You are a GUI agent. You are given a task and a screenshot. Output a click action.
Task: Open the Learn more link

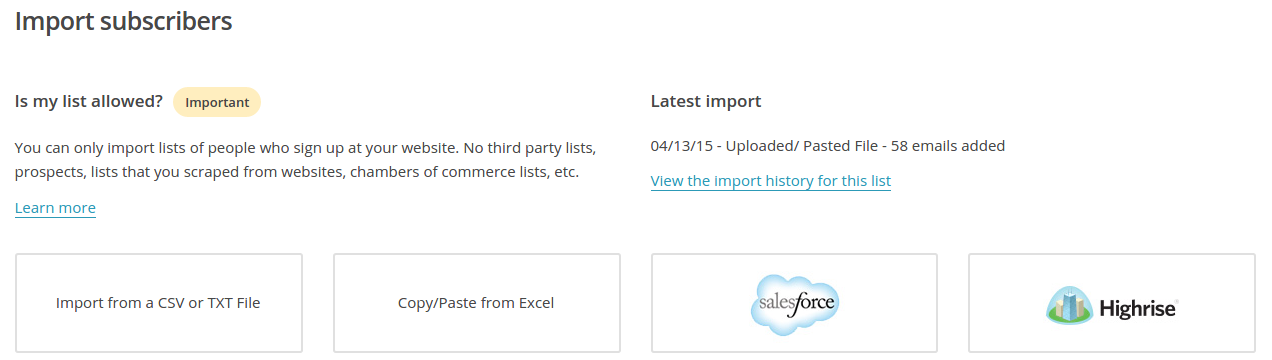[x=55, y=208]
